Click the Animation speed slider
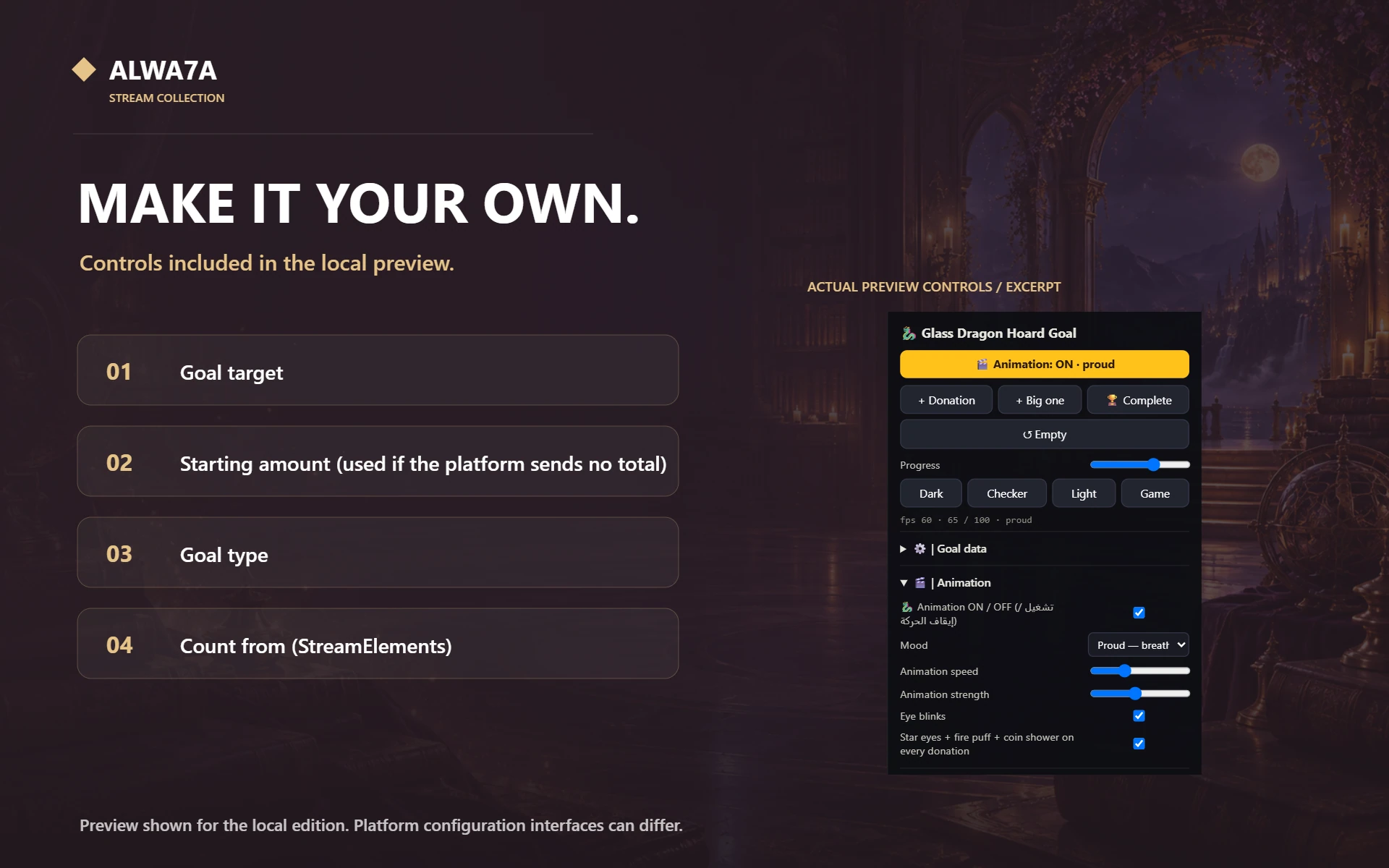The width and height of the screenshot is (1389, 868). click(1139, 671)
